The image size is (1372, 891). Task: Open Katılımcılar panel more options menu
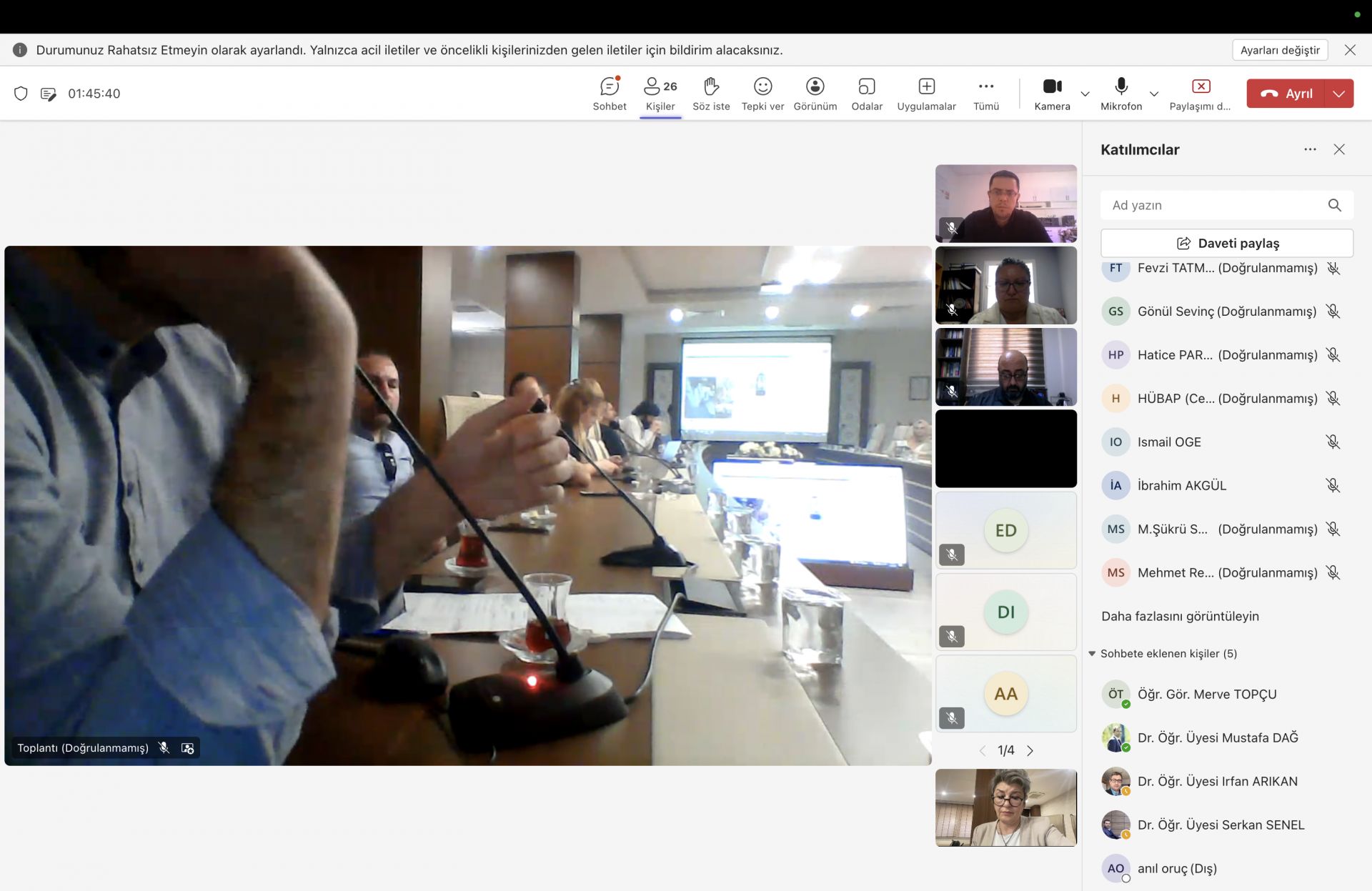coord(1309,149)
